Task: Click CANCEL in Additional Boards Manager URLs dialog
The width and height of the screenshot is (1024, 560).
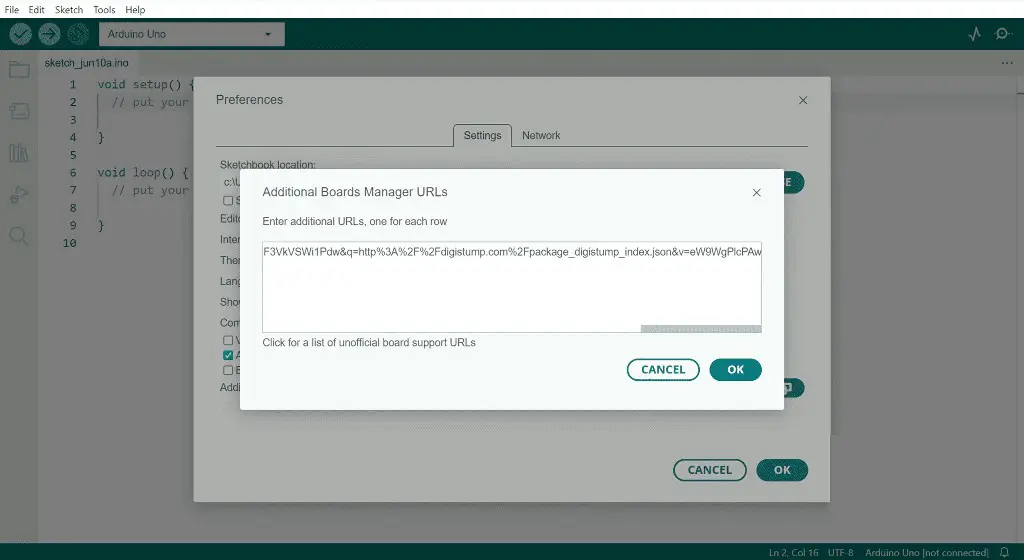Action: 663,369
